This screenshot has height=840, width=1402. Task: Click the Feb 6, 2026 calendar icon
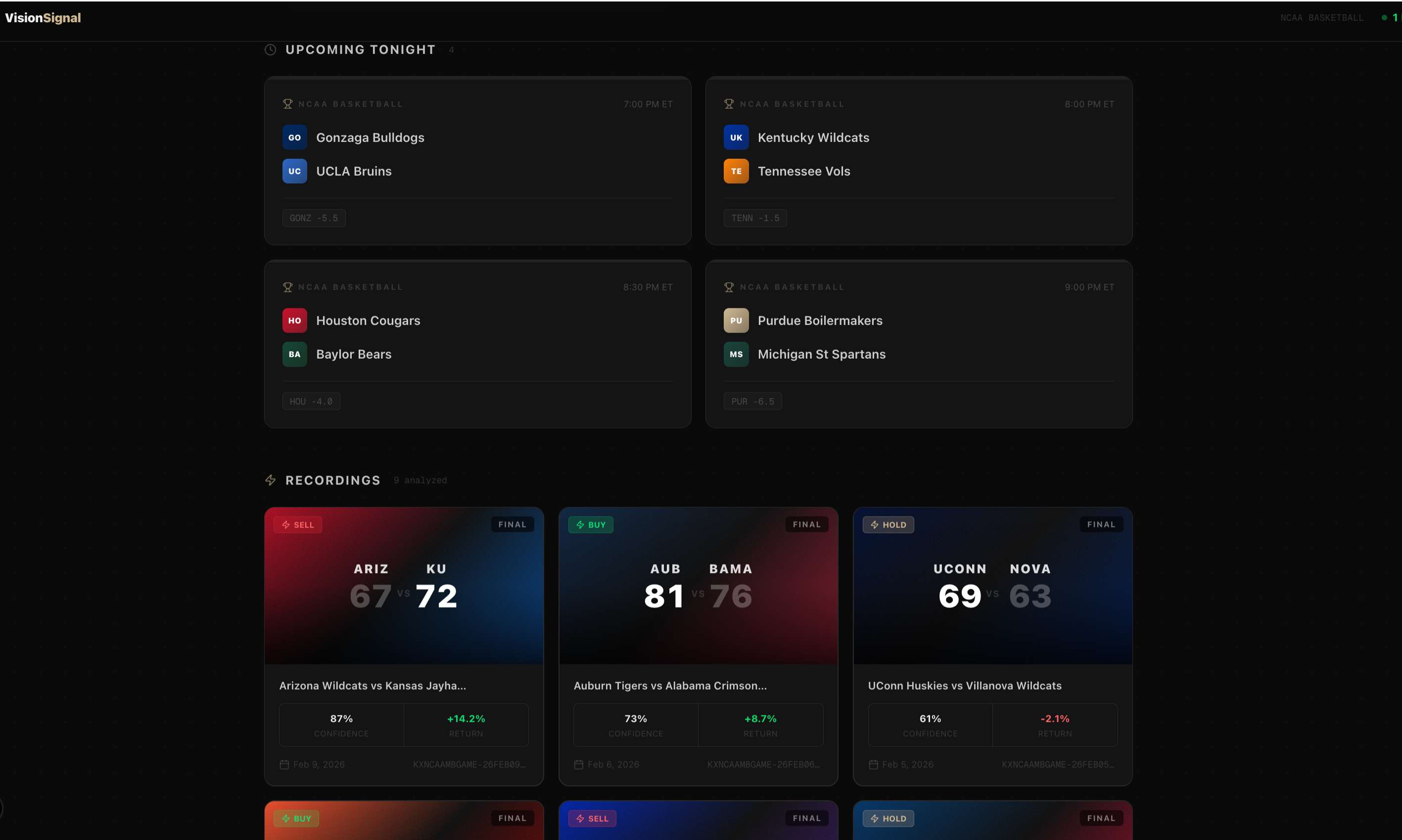(x=578, y=765)
